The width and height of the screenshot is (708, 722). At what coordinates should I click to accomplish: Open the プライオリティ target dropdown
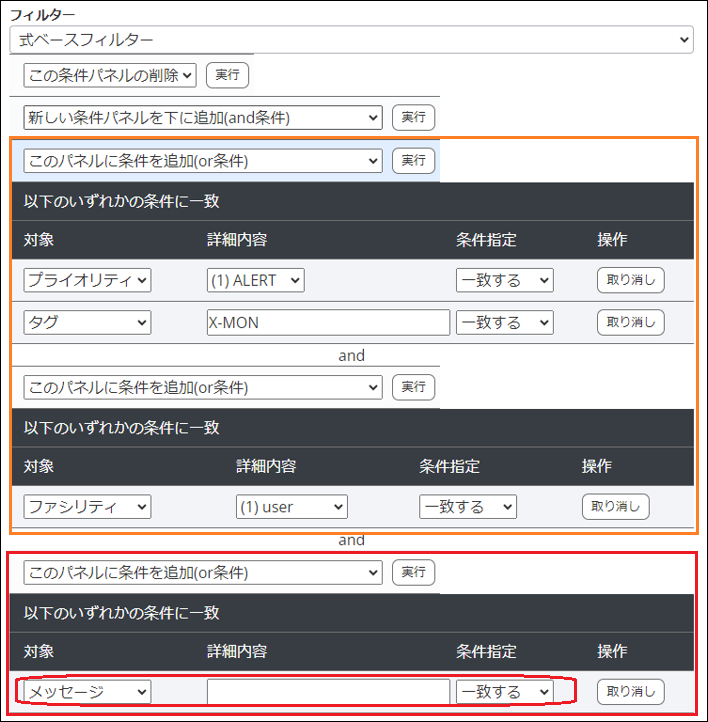87,280
